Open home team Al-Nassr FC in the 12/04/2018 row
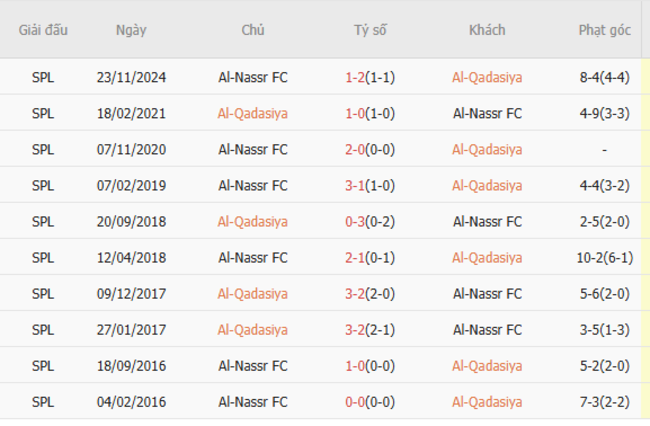This screenshot has width=650, height=426. (x=252, y=257)
